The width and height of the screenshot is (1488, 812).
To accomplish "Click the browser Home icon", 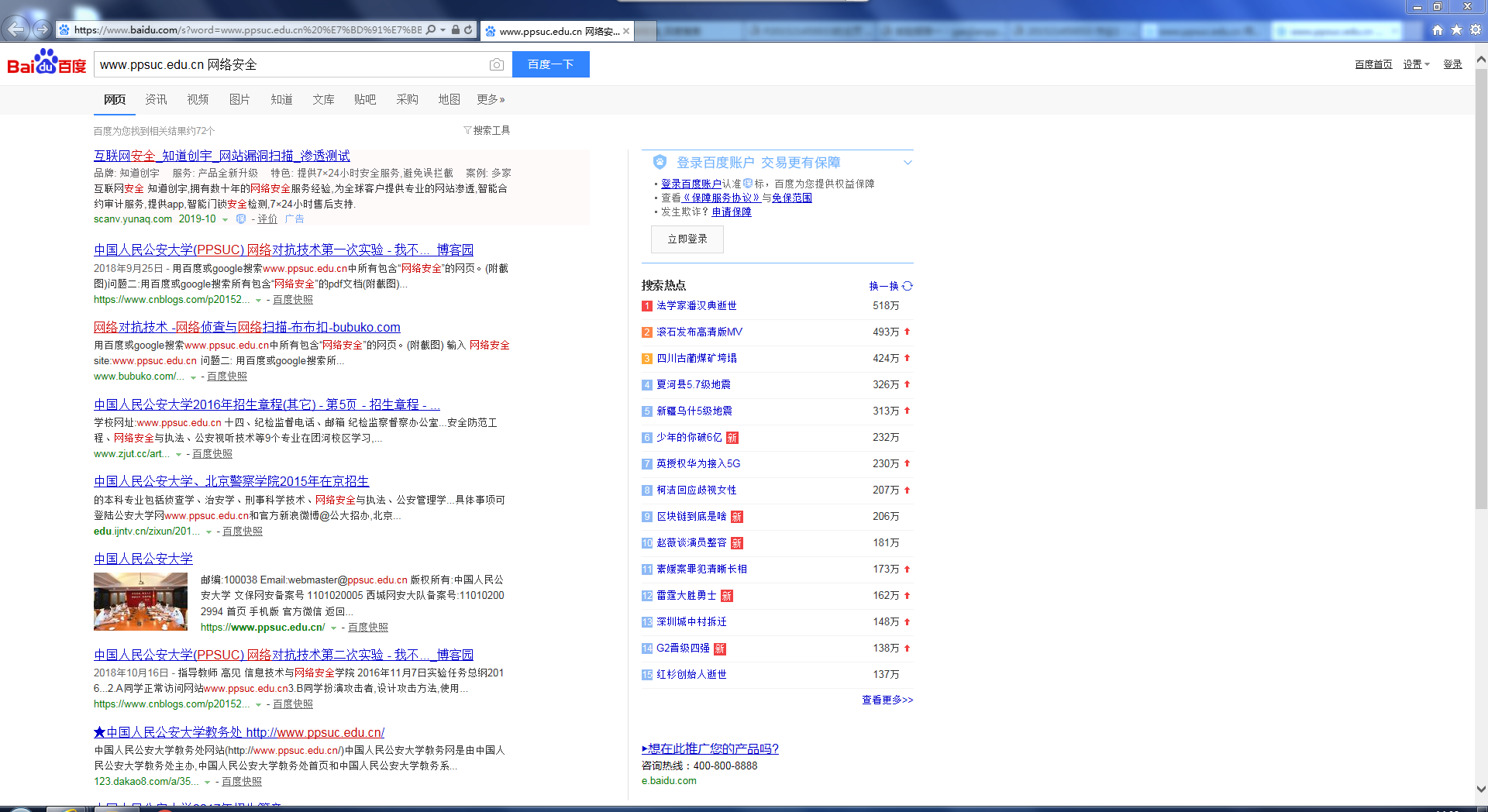I will point(1438,30).
